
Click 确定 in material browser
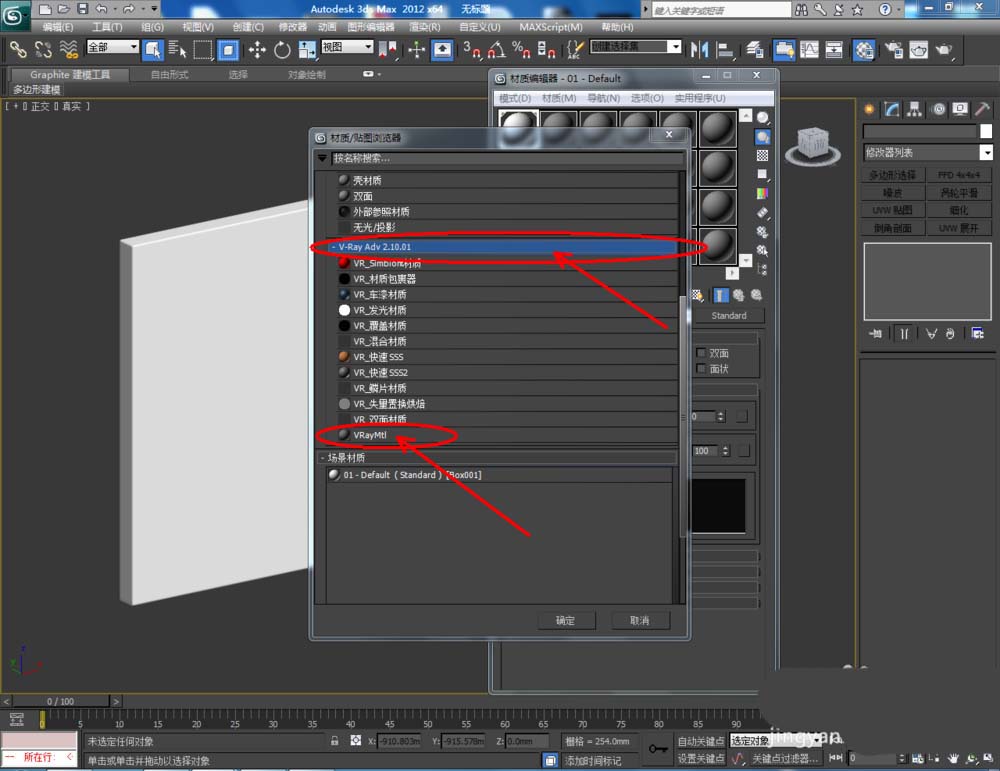click(566, 620)
